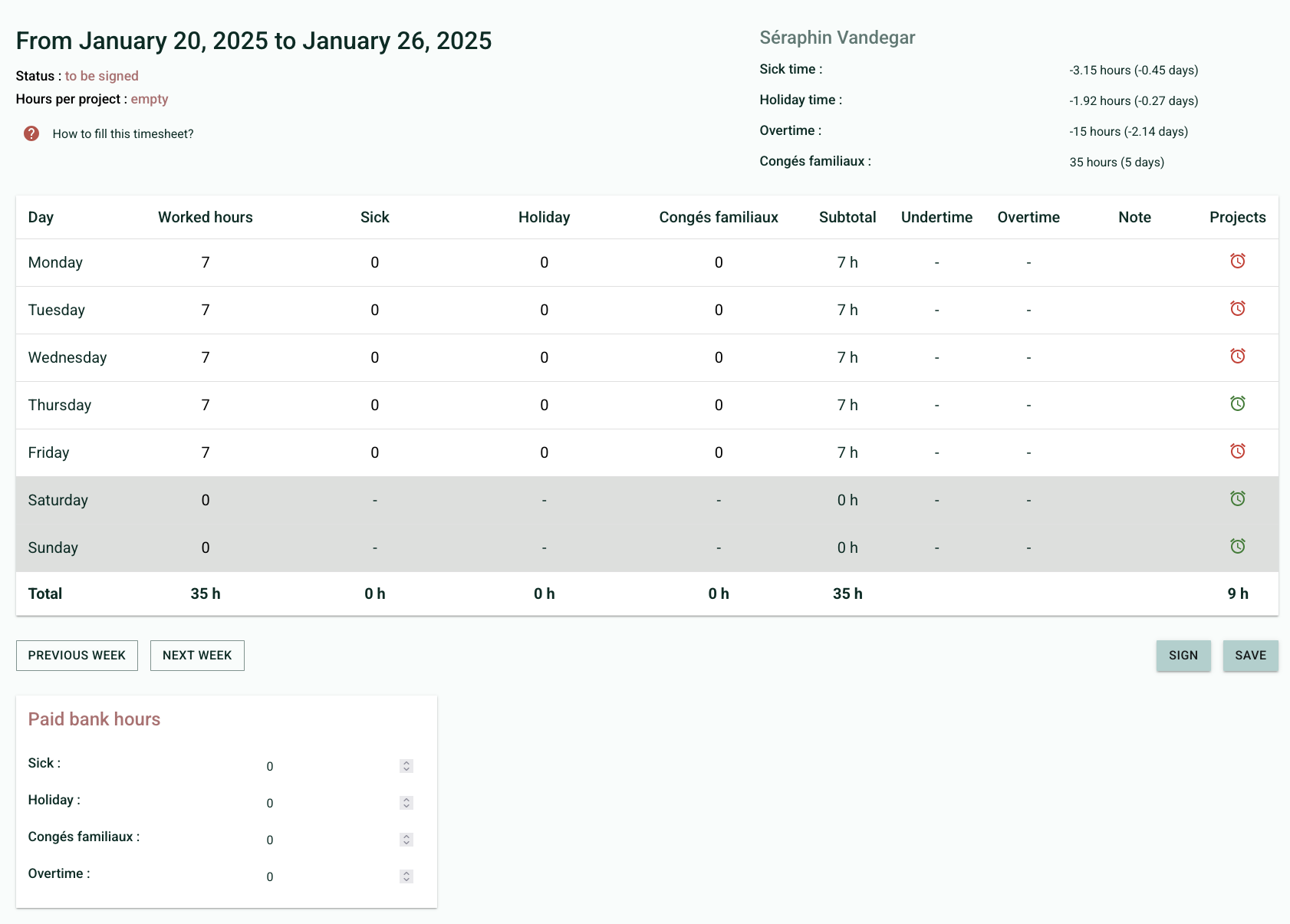Image resolution: width=1290 pixels, height=924 pixels.
Task: Click the 'empty' hours per project text
Action: pyautogui.click(x=150, y=99)
